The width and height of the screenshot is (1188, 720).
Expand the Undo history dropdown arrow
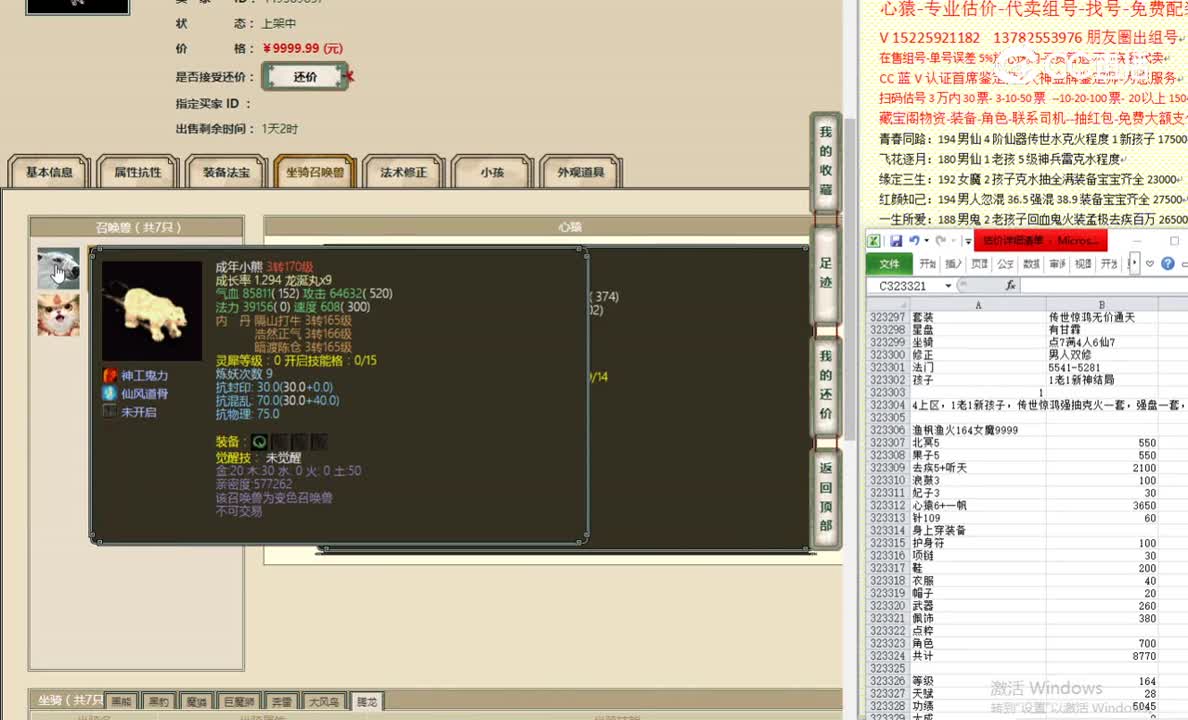click(925, 240)
